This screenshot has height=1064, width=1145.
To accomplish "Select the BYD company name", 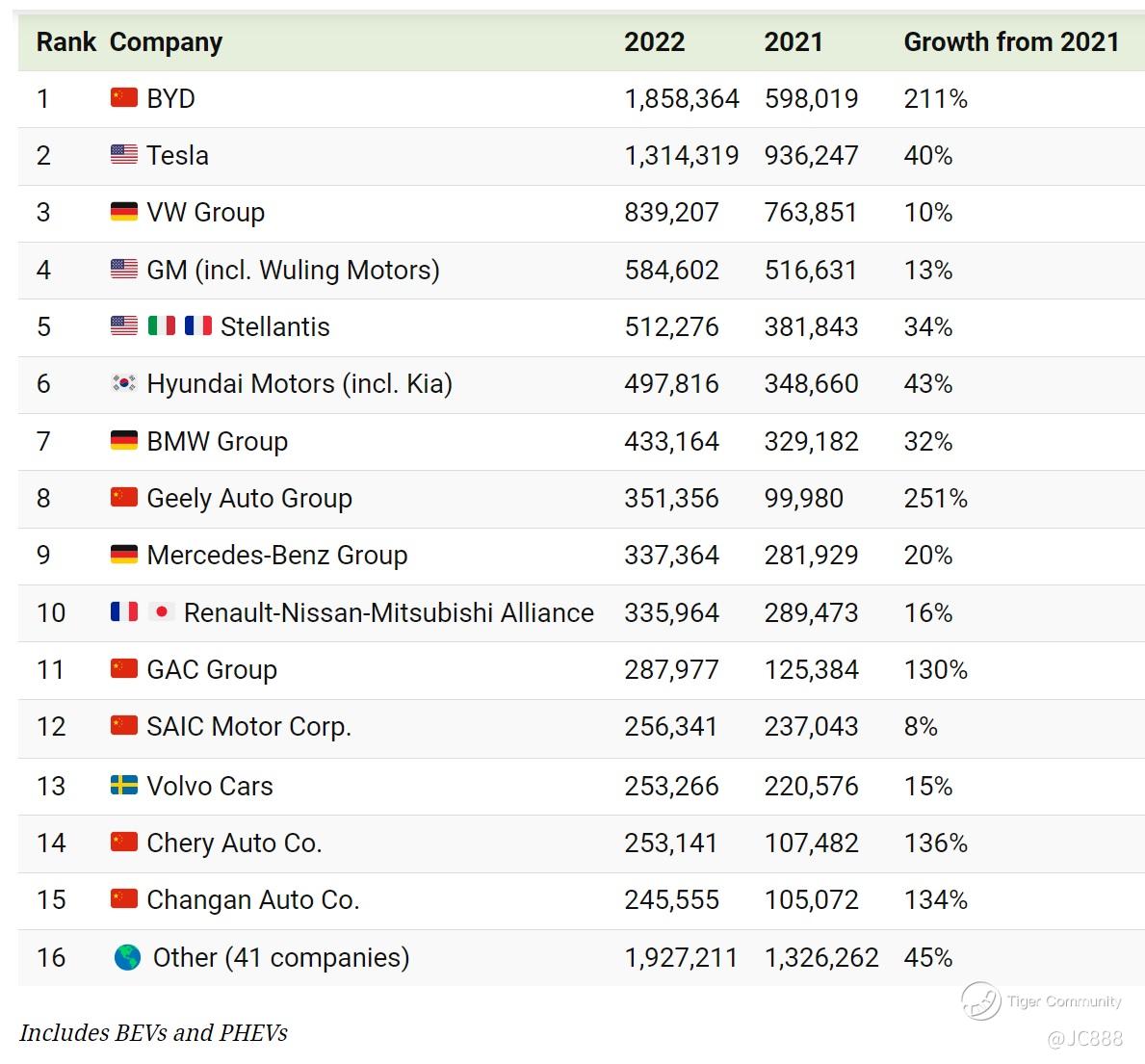I will (170, 98).
